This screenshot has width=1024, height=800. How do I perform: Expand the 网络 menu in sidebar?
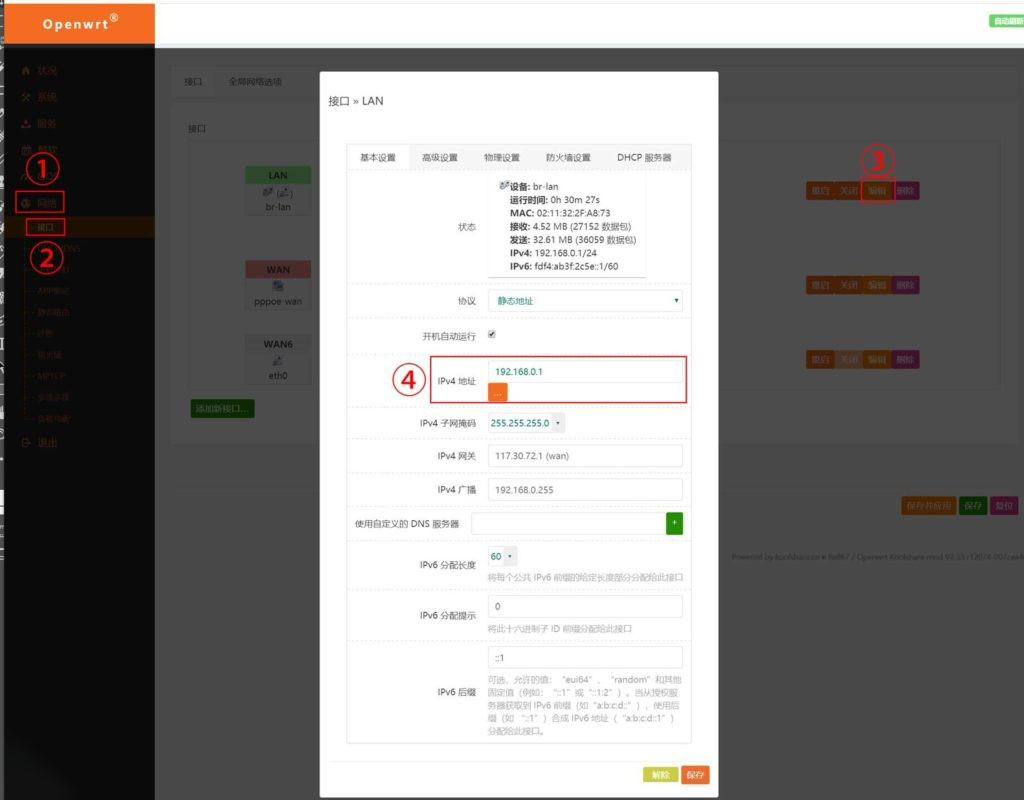[x=40, y=202]
